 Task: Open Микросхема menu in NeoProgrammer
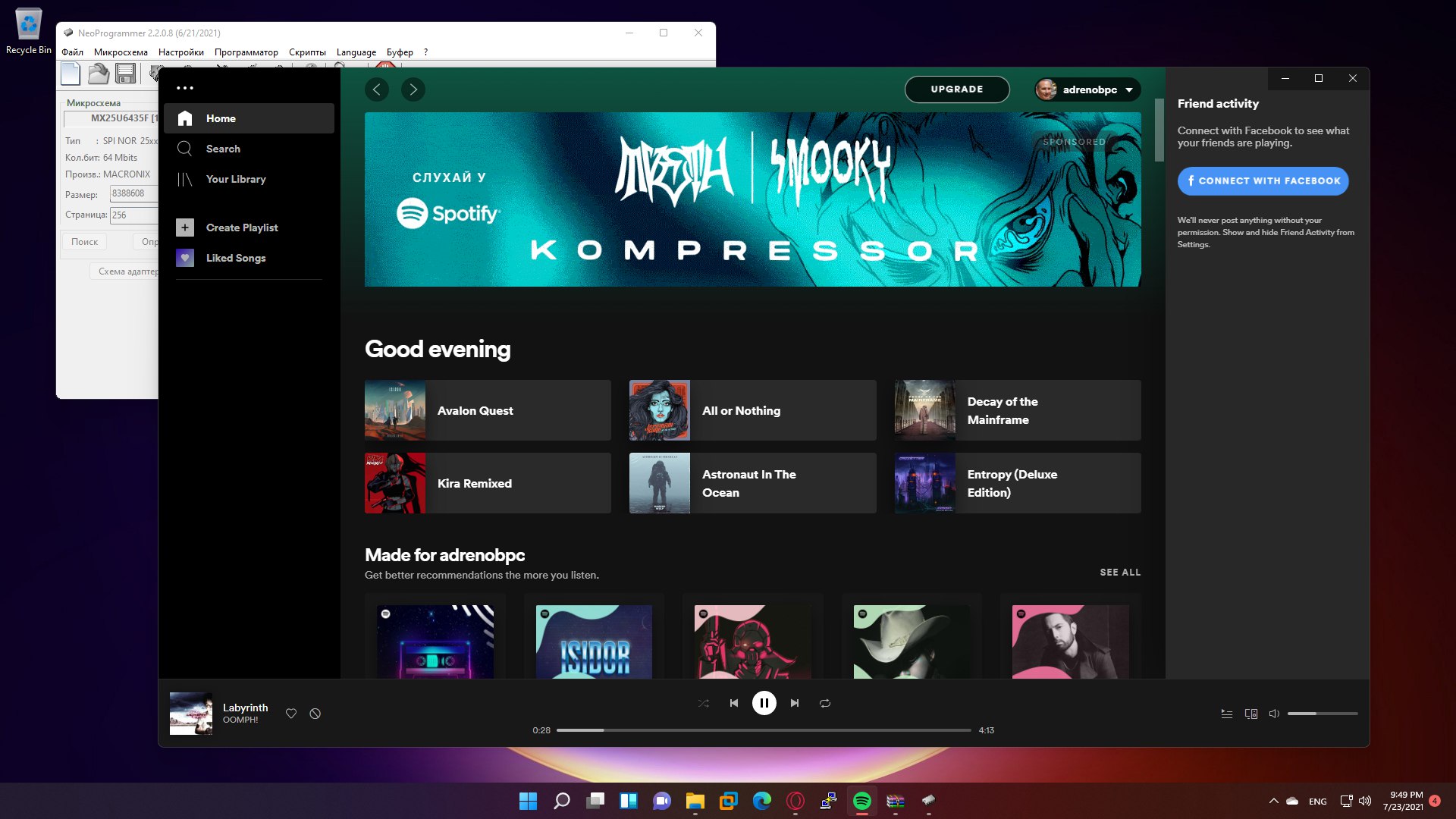tap(121, 52)
